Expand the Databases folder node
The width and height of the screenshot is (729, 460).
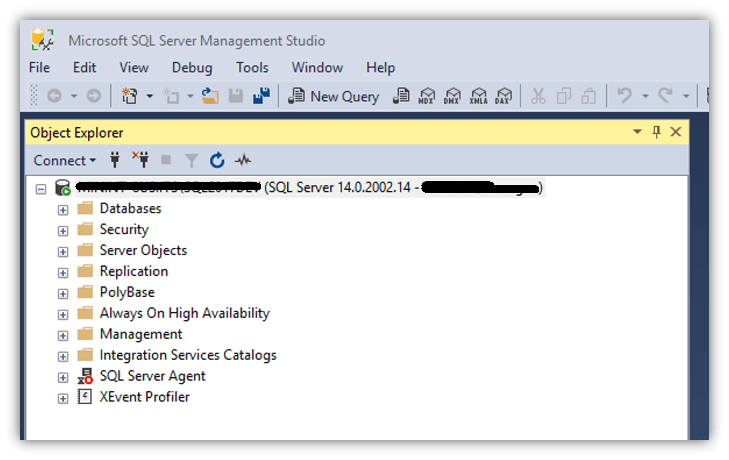point(63,209)
